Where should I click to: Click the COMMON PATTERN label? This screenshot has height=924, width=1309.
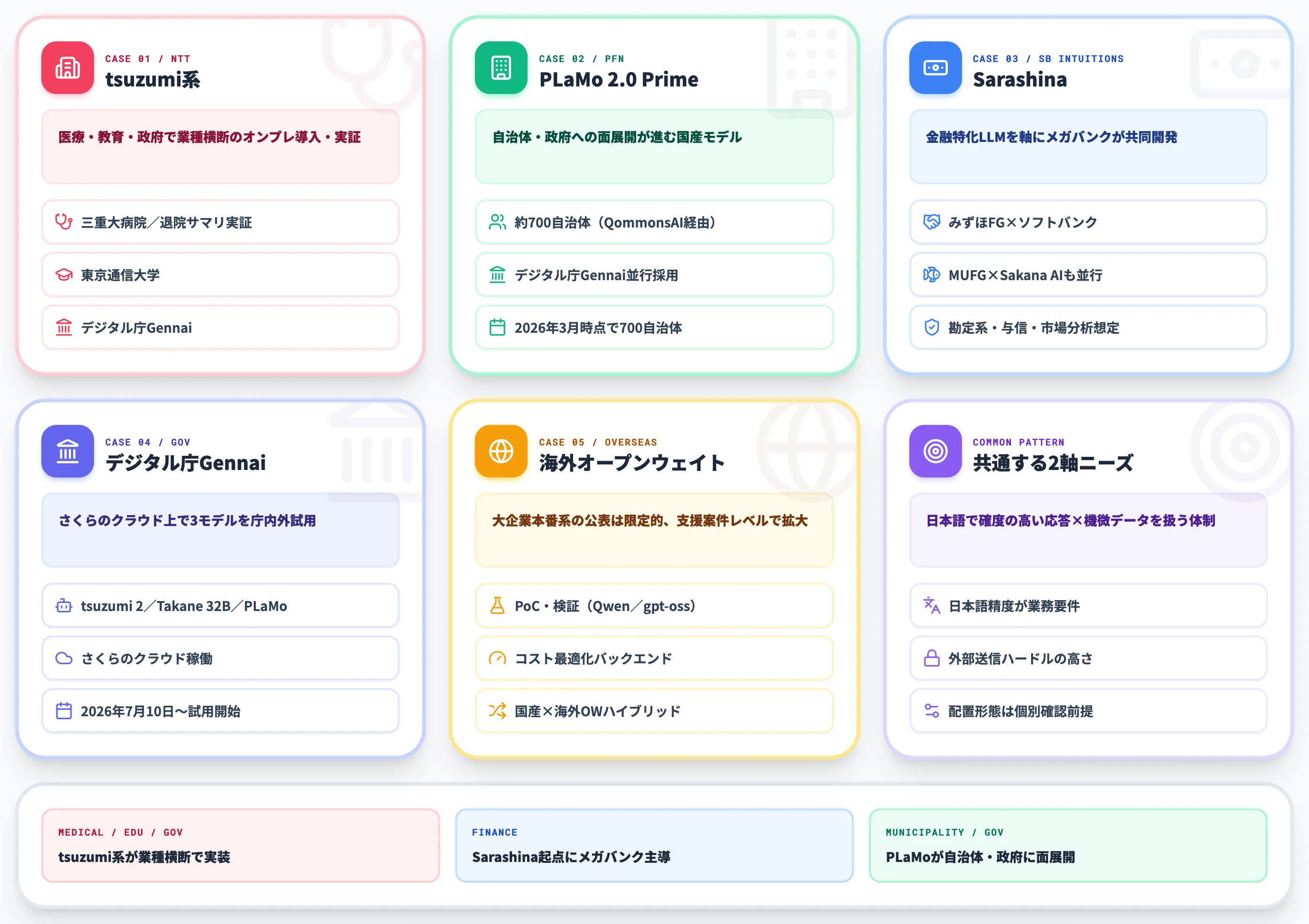point(1018,442)
